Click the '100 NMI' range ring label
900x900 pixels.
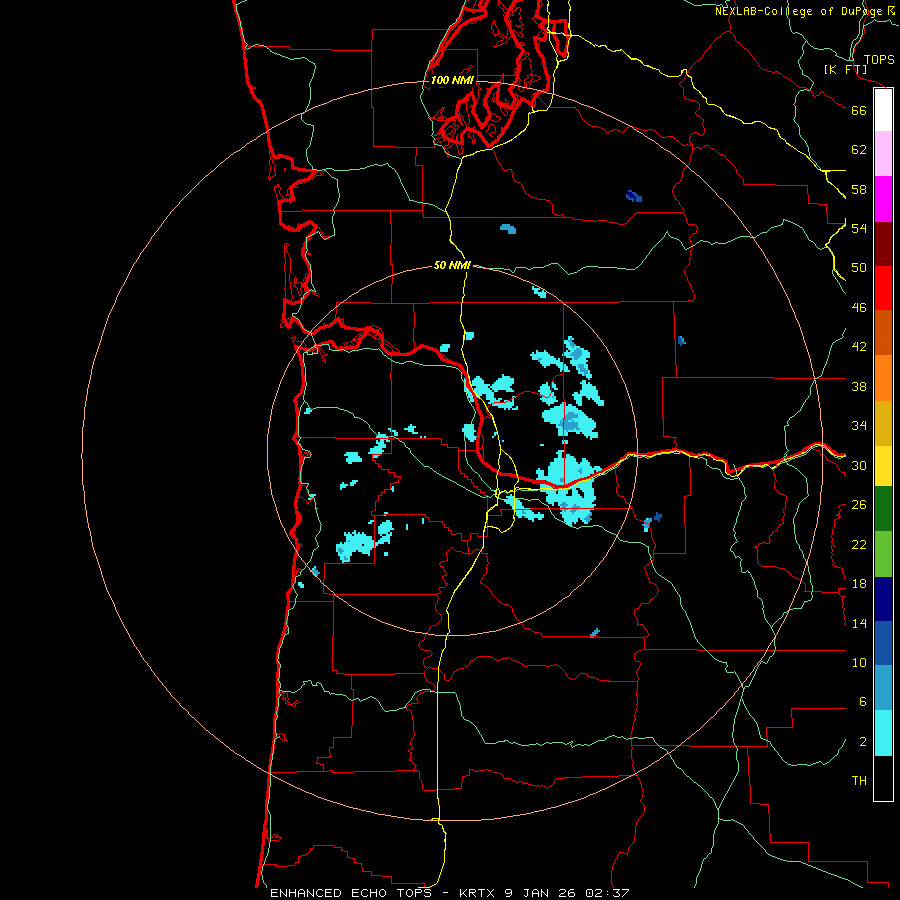point(452,80)
